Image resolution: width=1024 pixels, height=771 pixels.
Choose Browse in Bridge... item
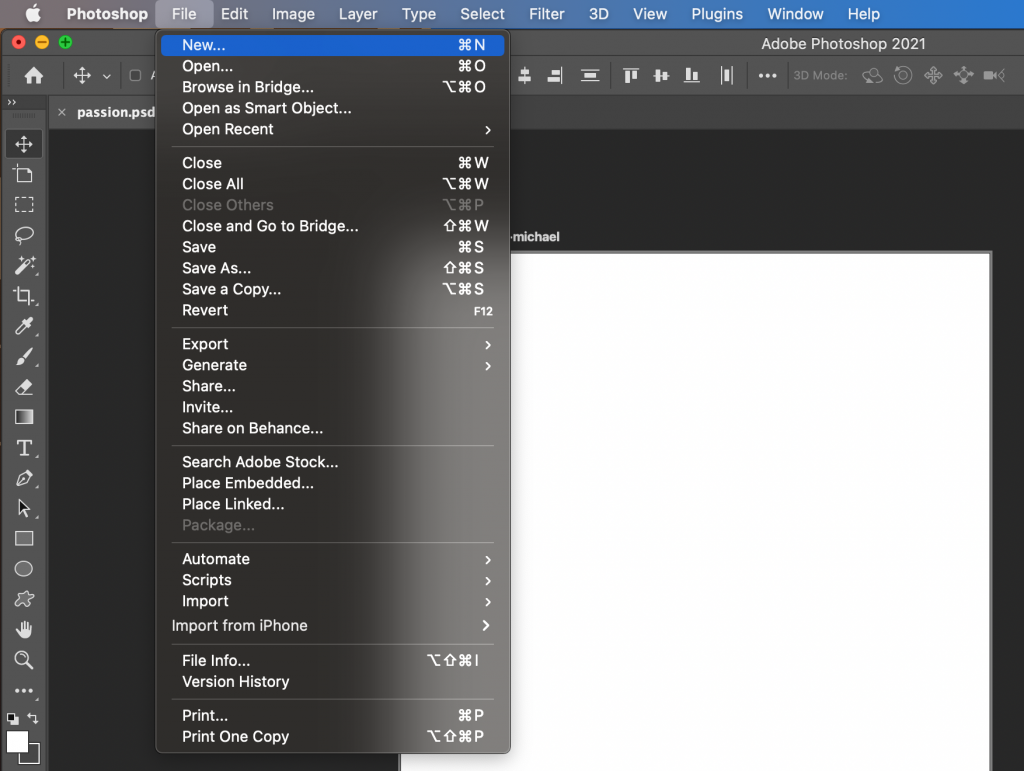coord(332,87)
